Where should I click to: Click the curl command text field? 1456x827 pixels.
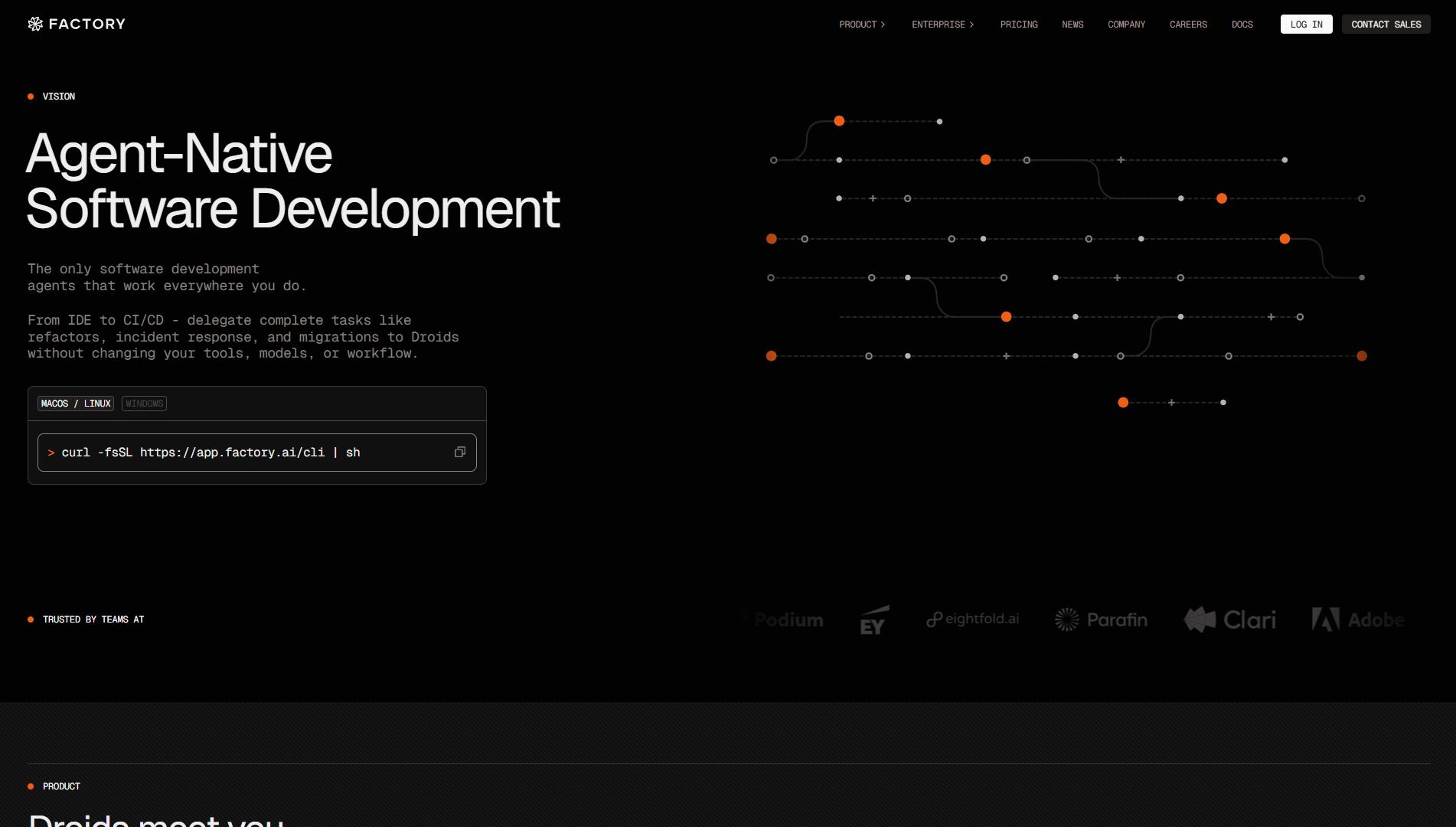click(257, 453)
